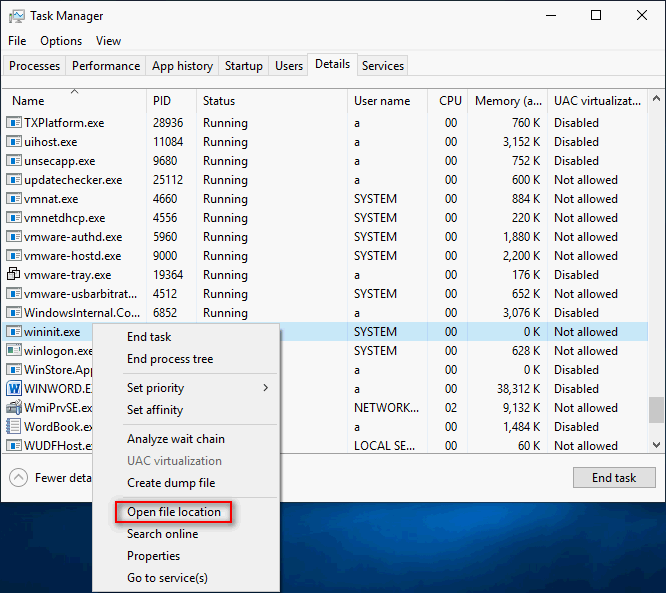Switch to the Performance tab
This screenshot has width=666, height=593.
coord(106,66)
